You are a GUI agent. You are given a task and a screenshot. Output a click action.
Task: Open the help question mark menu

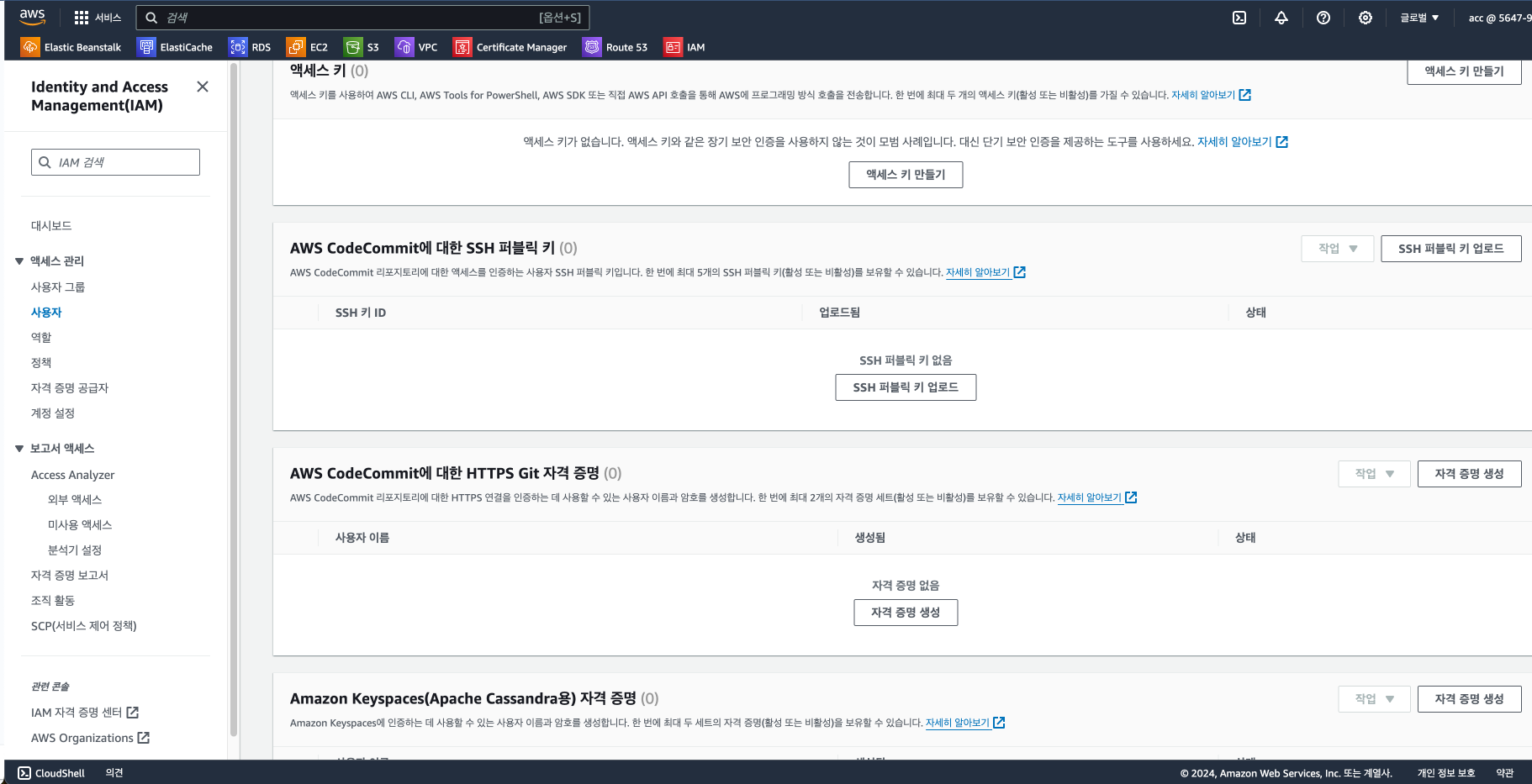click(x=1323, y=18)
